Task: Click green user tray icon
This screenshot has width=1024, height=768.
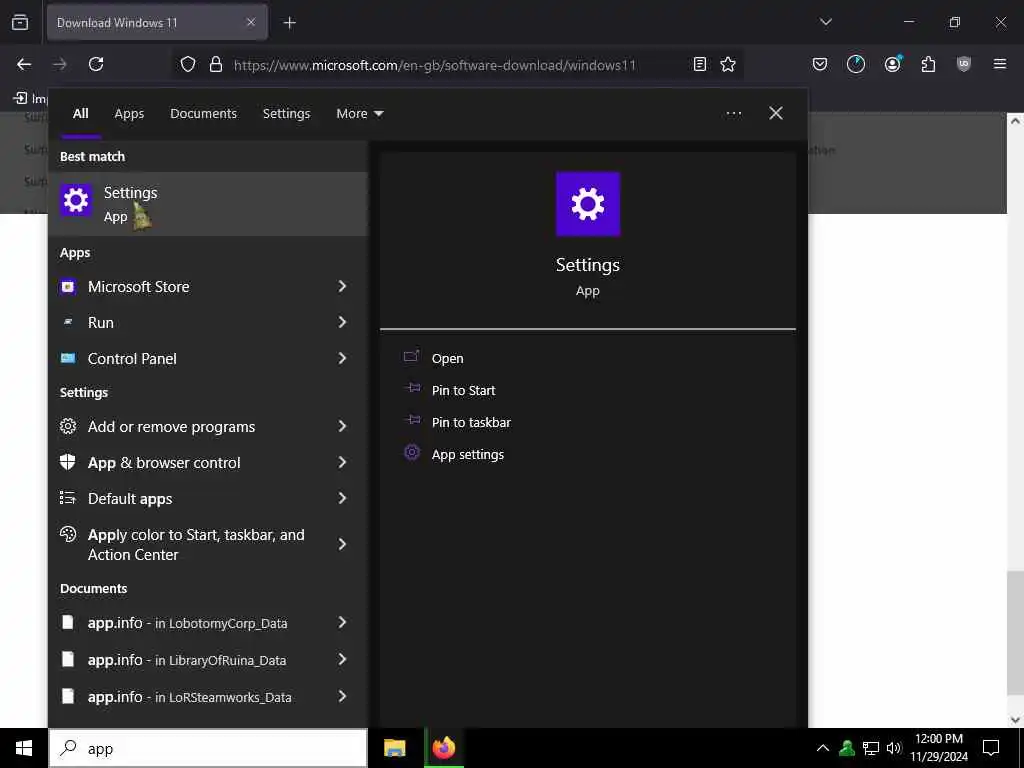Action: pos(847,748)
